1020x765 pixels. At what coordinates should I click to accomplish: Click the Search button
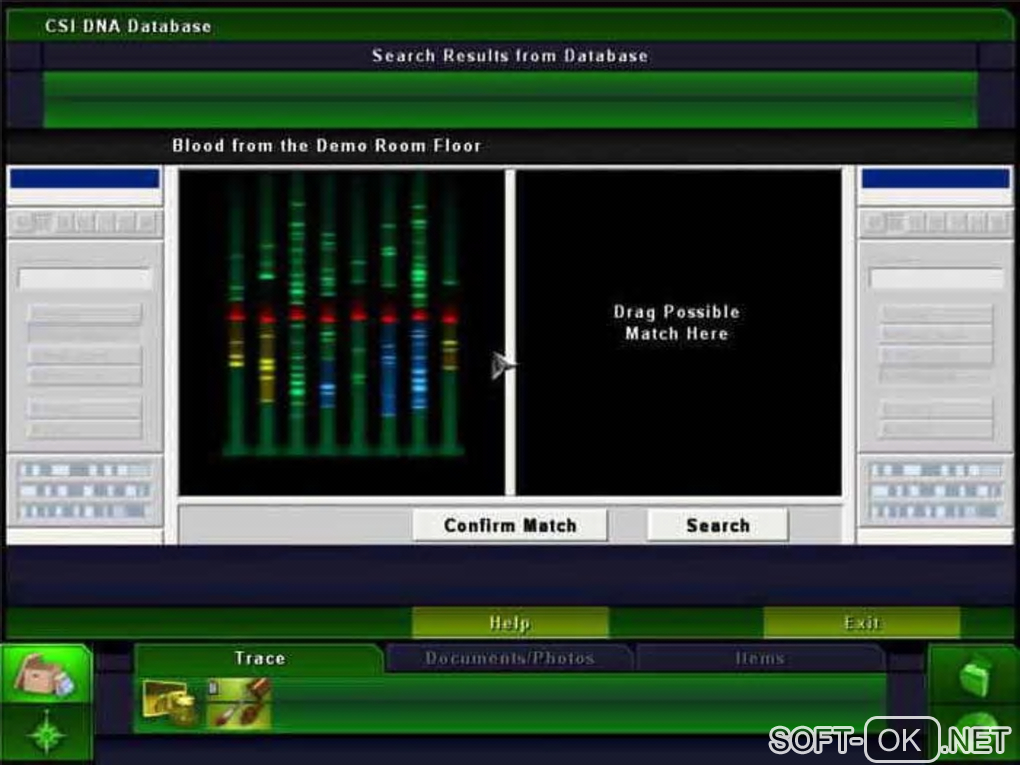(x=718, y=525)
